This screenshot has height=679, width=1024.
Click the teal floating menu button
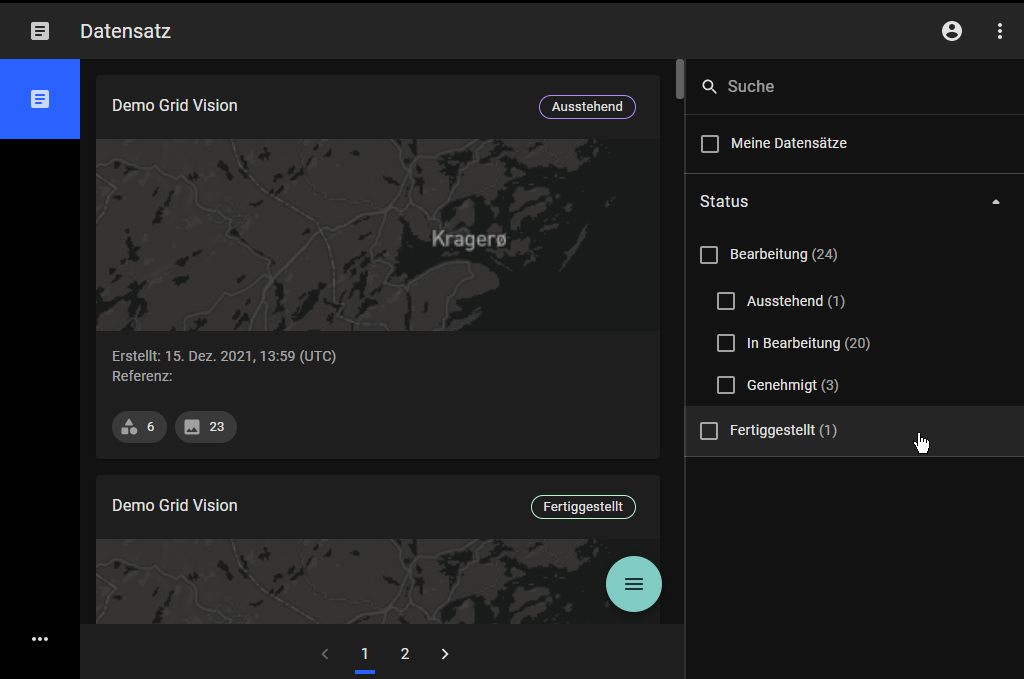tap(634, 584)
